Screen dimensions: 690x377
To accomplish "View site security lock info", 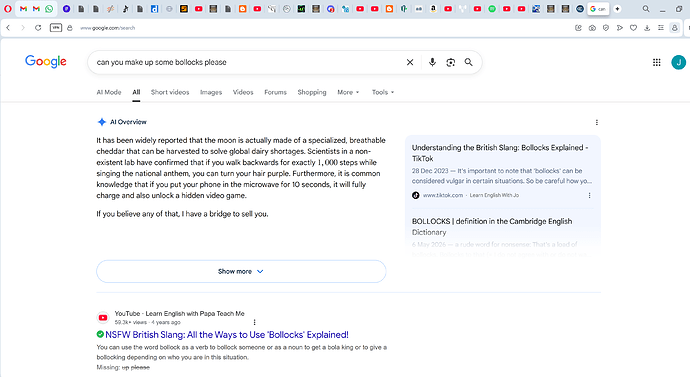I will pyautogui.click(x=70, y=28).
